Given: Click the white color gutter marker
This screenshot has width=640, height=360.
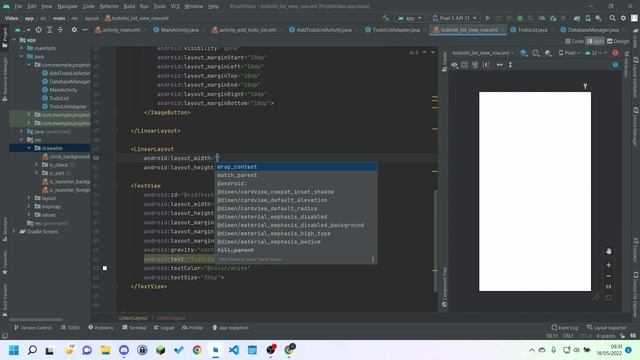Looking at the screenshot, I should [105, 268].
